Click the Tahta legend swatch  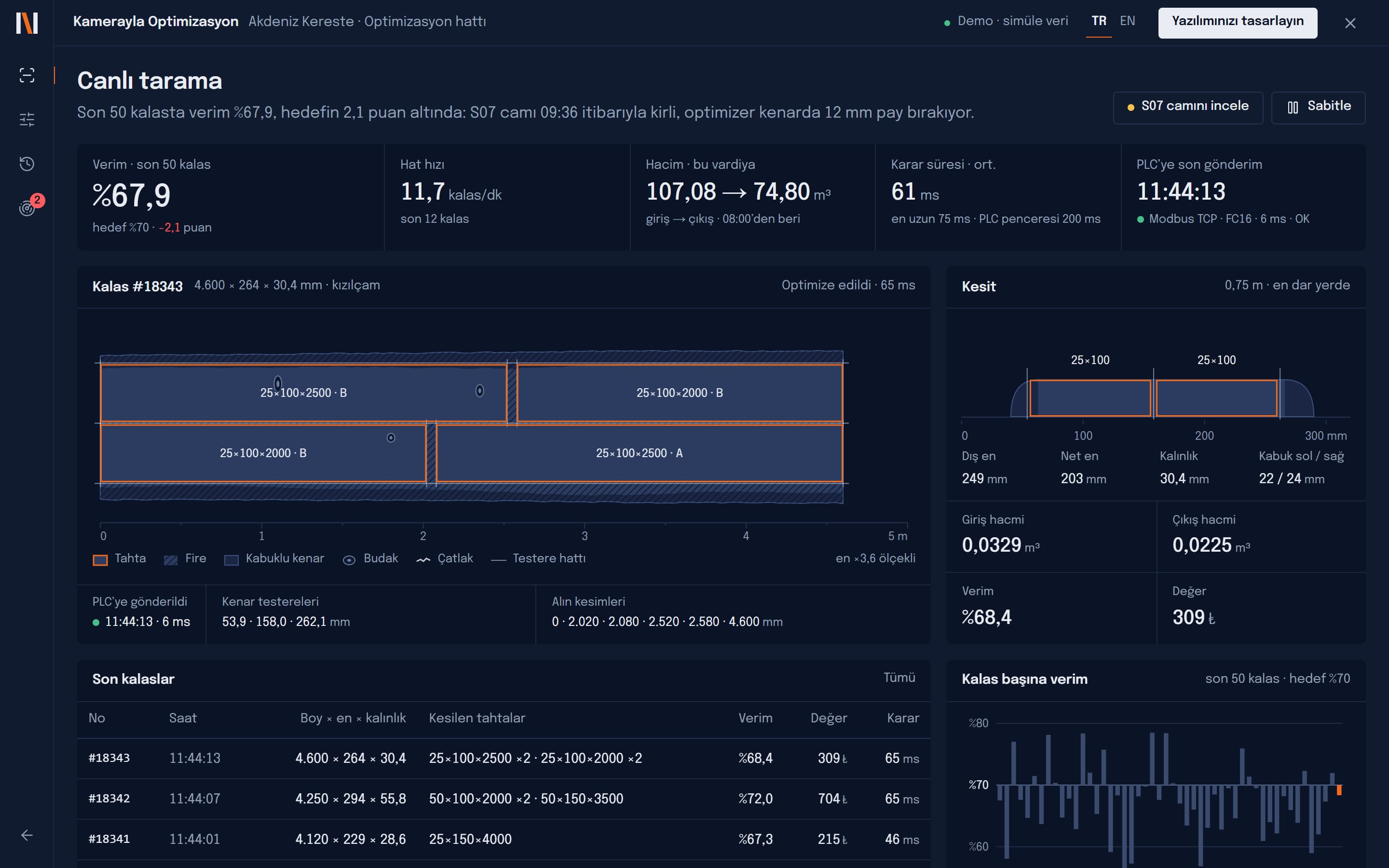(100, 560)
